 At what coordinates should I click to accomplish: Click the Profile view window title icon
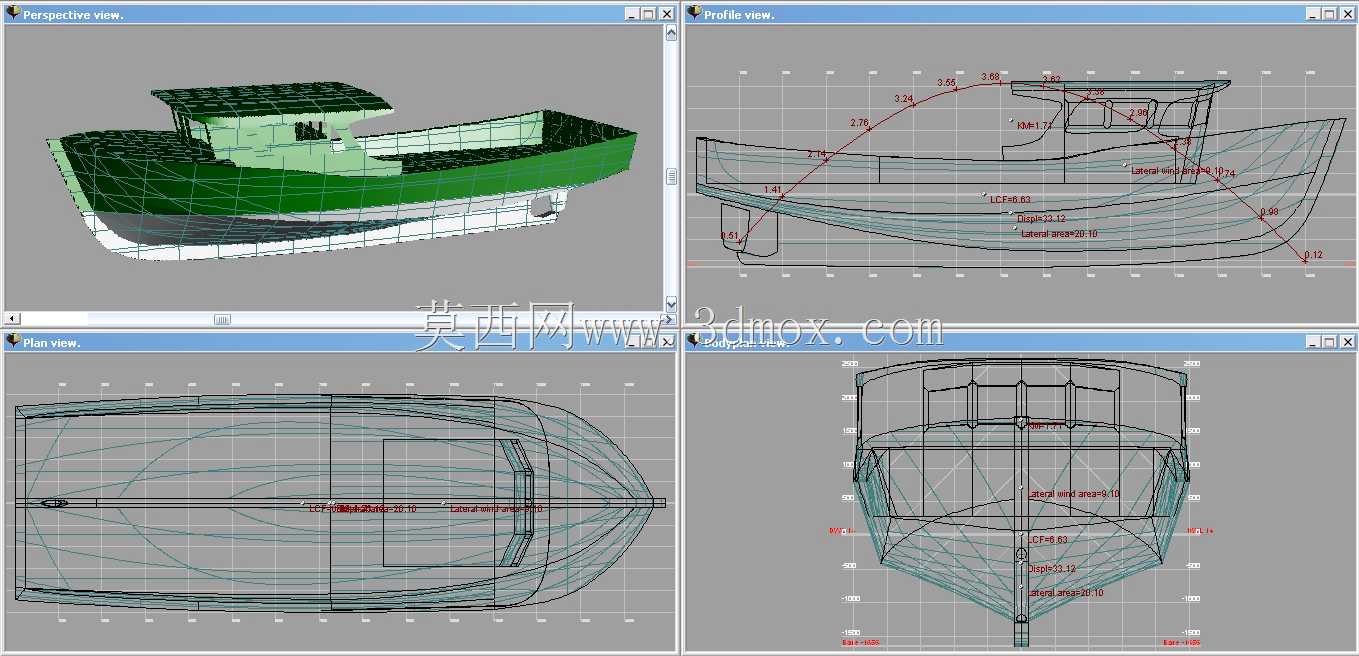pyautogui.click(x=694, y=13)
